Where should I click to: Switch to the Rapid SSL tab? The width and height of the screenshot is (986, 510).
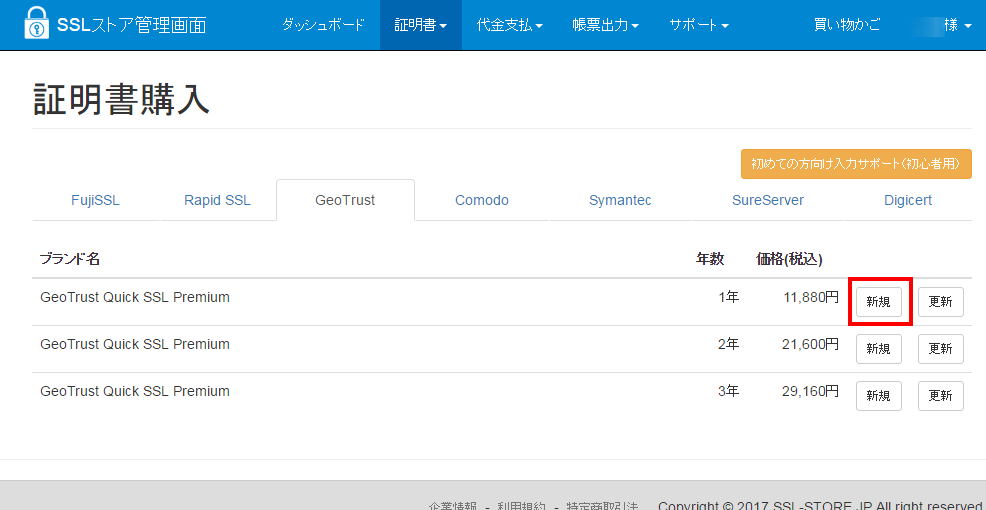coord(218,201)
